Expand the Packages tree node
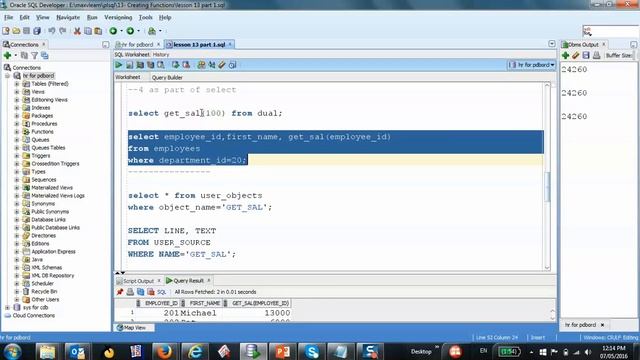Viewport: 640px width, 360px height. pos(17,116)
